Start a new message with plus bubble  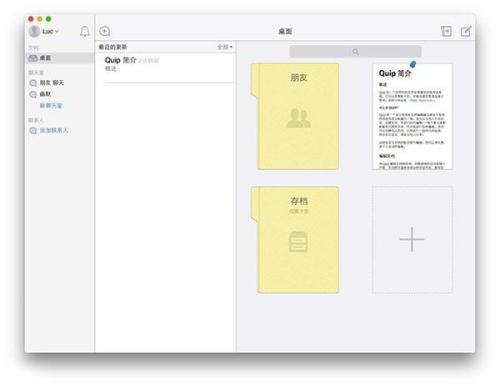click(x=105, y=31)
